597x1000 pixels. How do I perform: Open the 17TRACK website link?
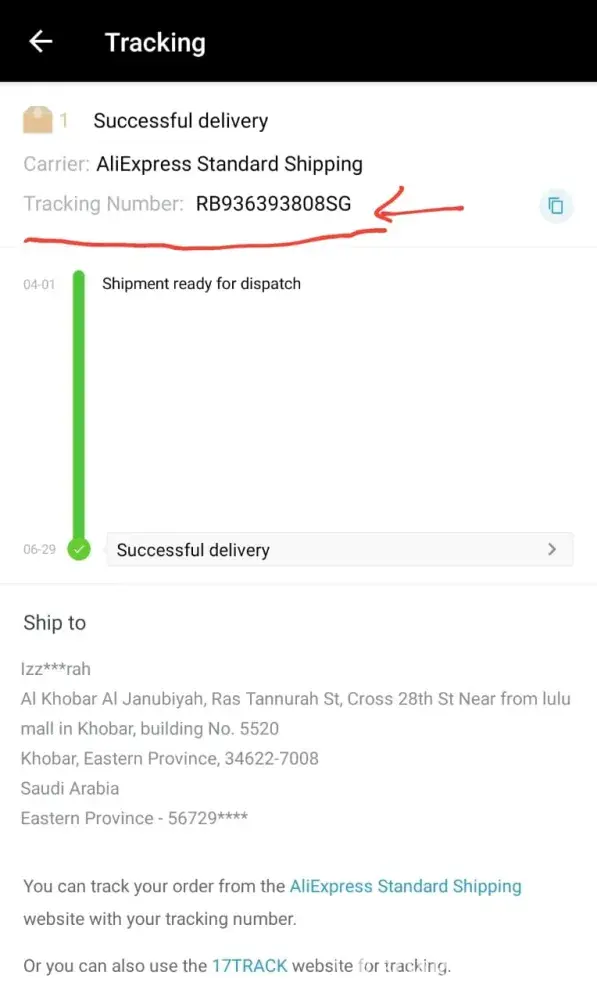[249, 966]
